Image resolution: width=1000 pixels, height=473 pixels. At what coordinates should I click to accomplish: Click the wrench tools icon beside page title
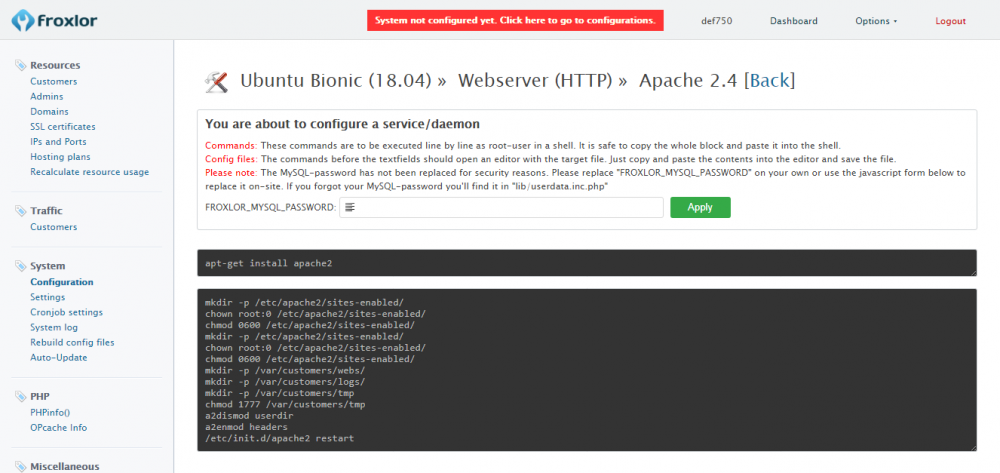pos(216,81)
